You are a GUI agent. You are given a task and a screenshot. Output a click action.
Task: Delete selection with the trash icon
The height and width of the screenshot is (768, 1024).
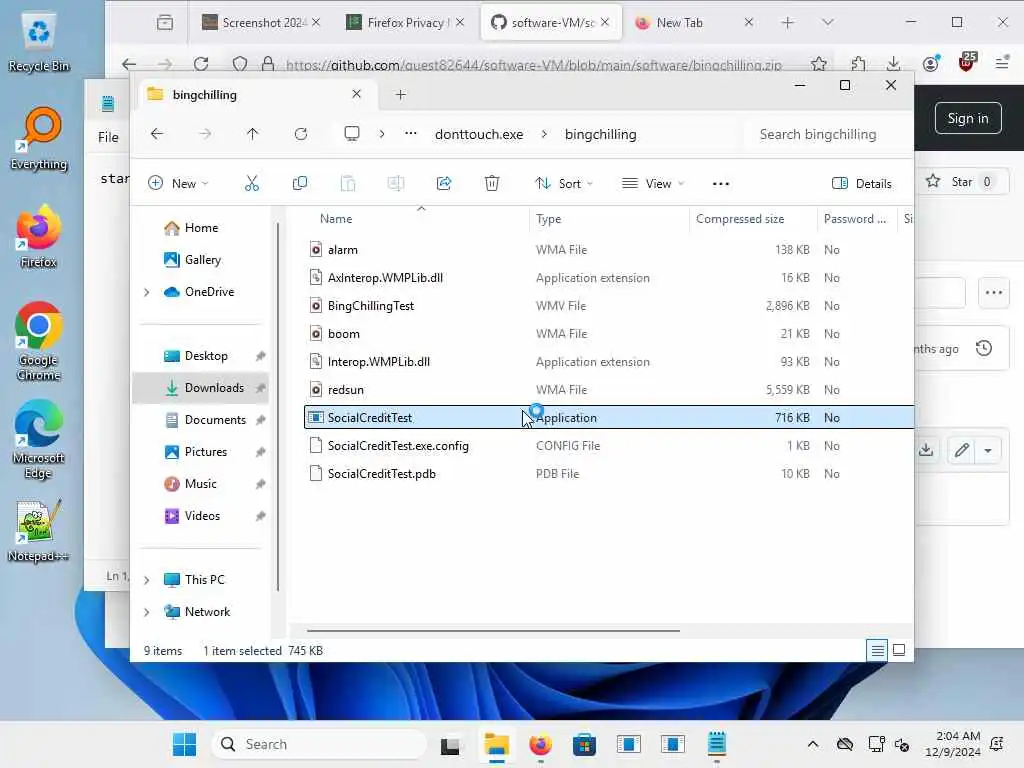click(x=492, y=184)
